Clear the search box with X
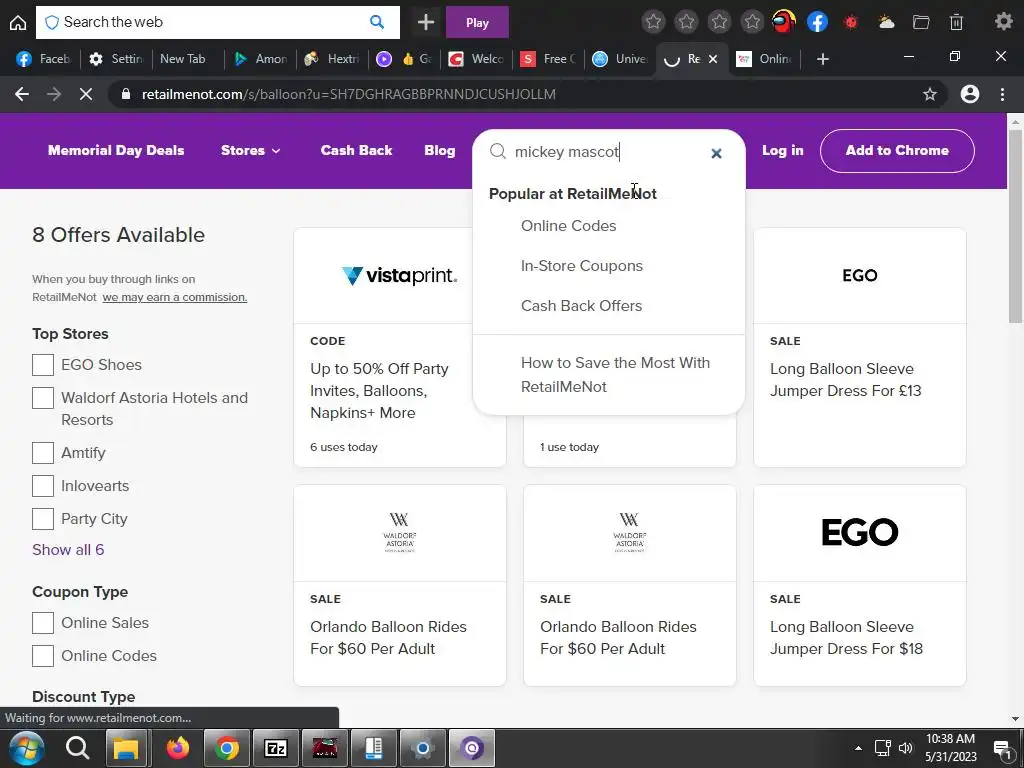 [716, 153]
